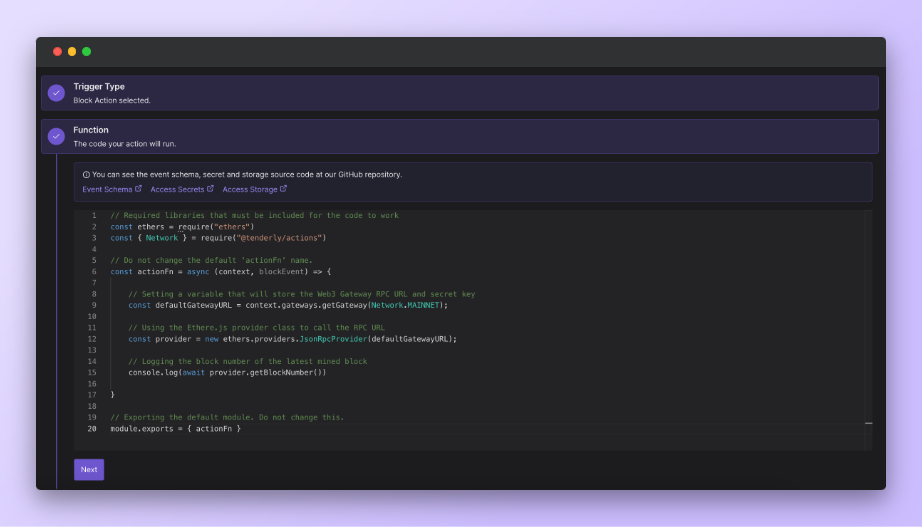Click external-link icon next to Access Storage
This screenshot has height=527, width=922.
click(283, 189)
